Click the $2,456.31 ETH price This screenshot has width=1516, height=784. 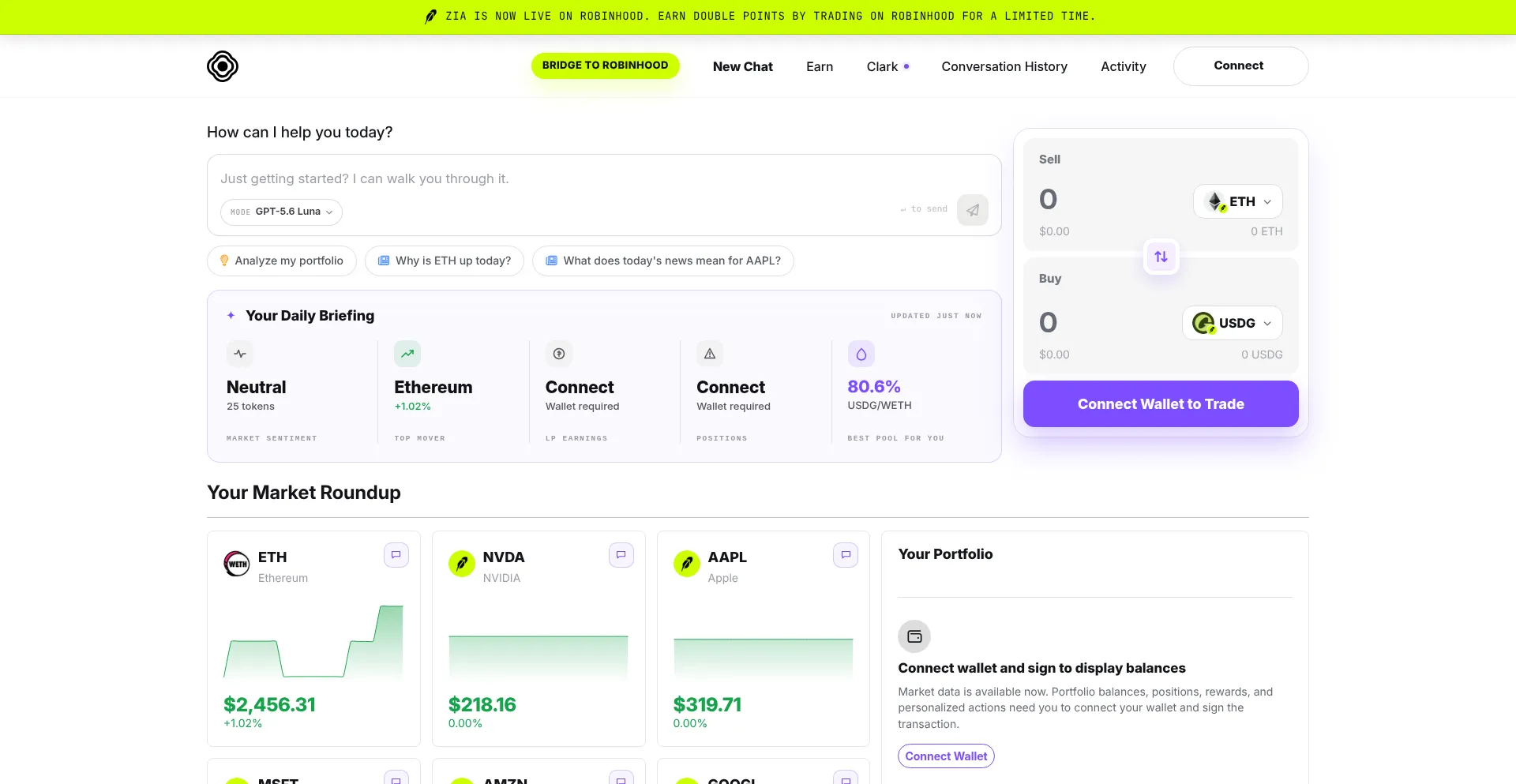pyautogui.click(x=269, y=704)
